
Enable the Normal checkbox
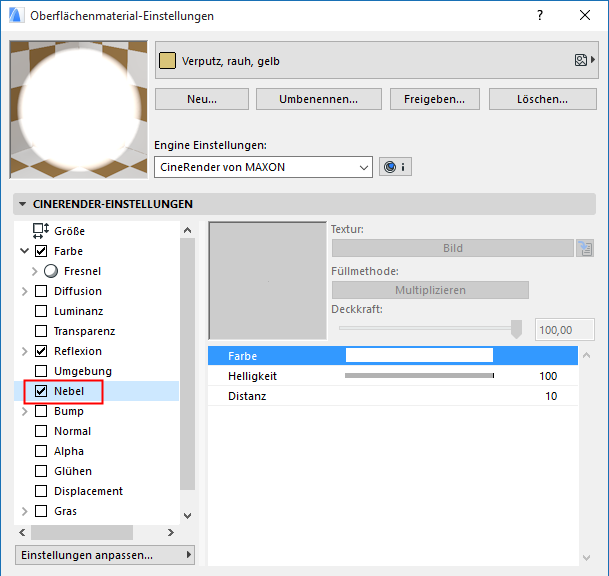[x=41, y=431]
